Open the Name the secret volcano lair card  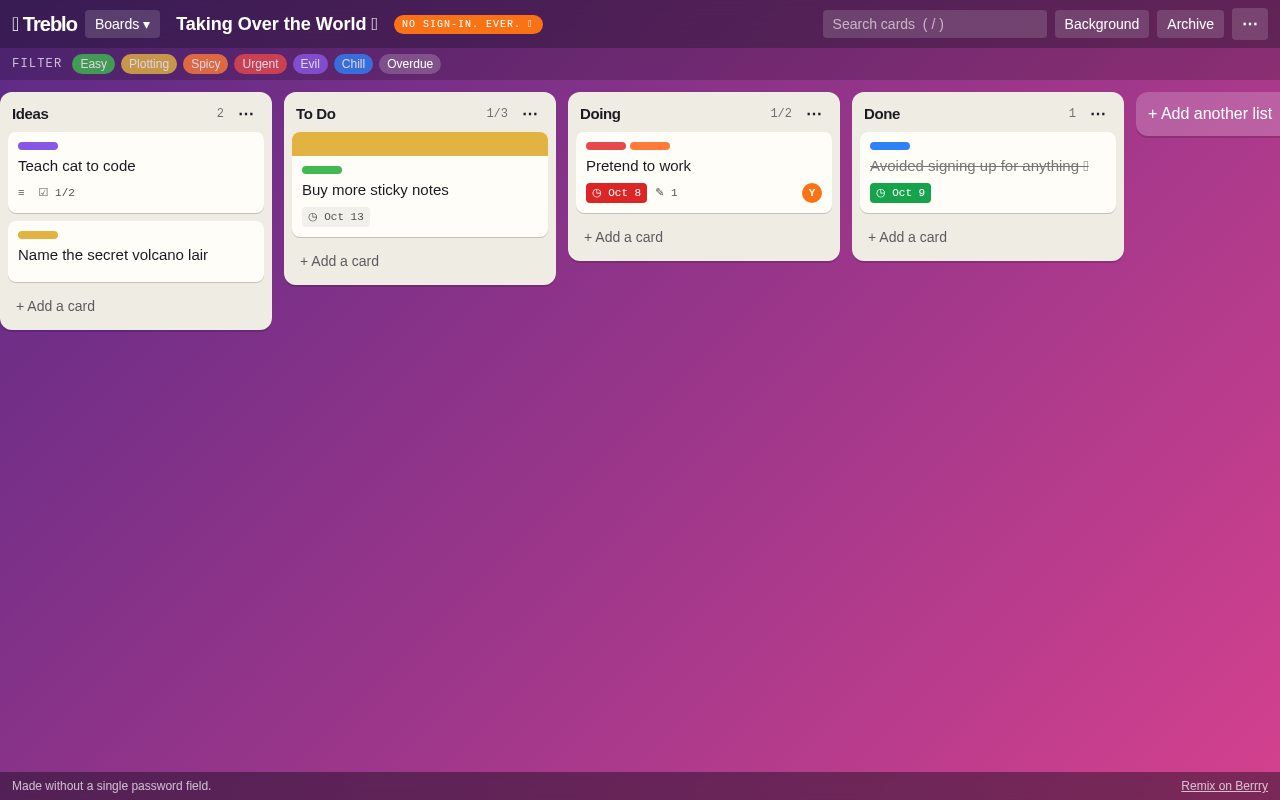[136, 251]
